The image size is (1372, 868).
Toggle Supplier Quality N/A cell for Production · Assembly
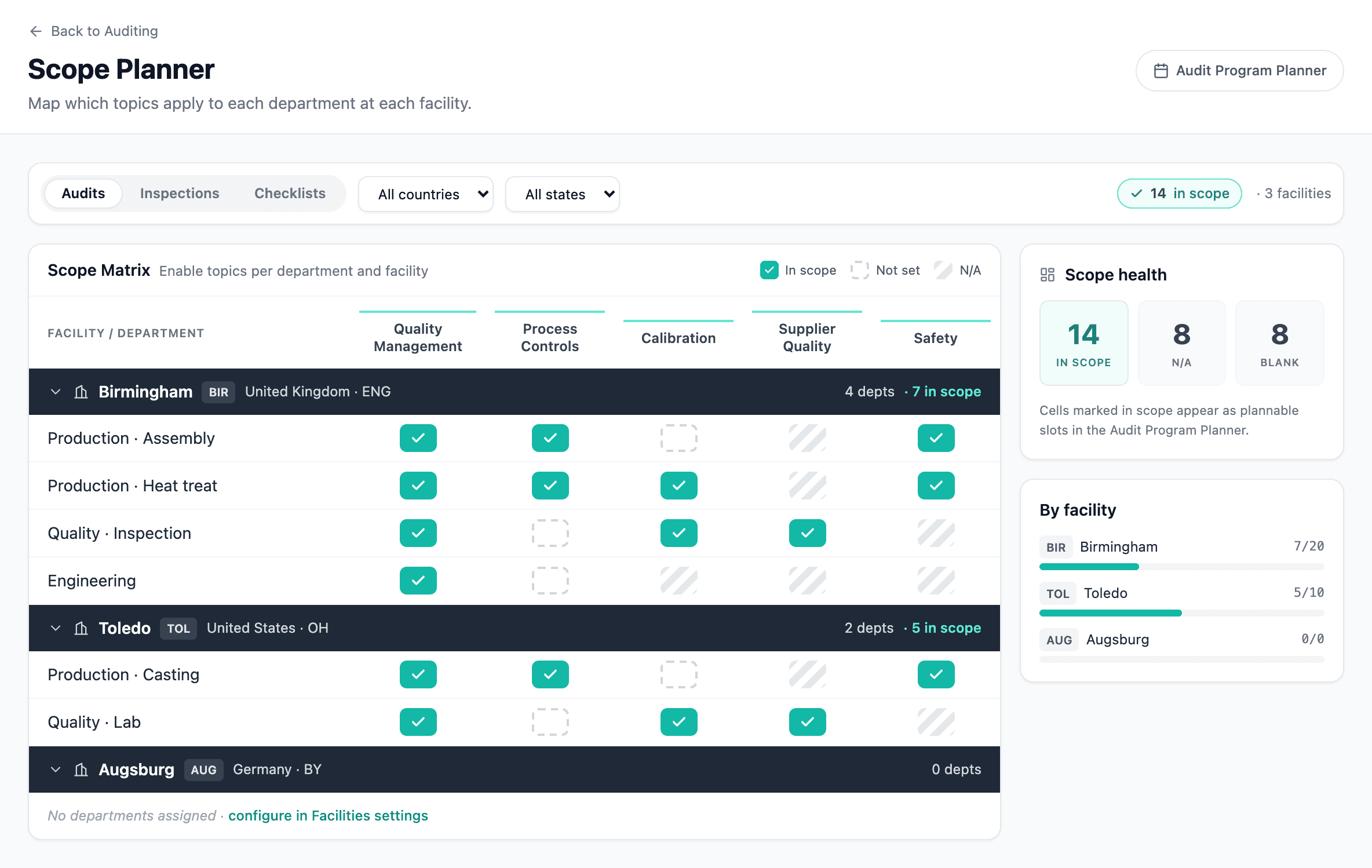(x=808, y=438)
